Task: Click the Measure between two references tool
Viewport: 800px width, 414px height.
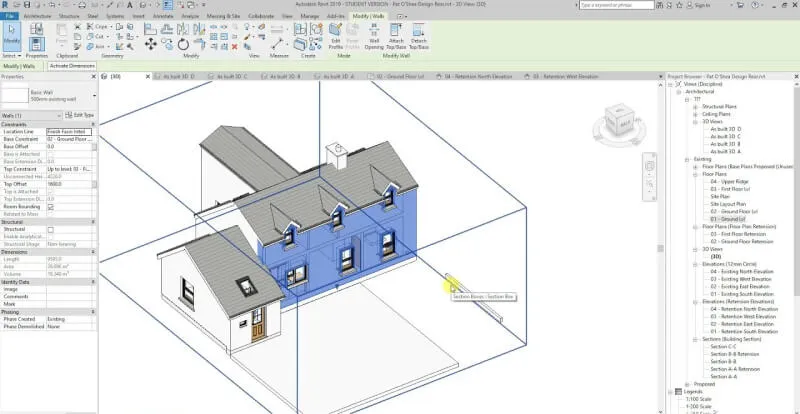Action: pos(277,43)
